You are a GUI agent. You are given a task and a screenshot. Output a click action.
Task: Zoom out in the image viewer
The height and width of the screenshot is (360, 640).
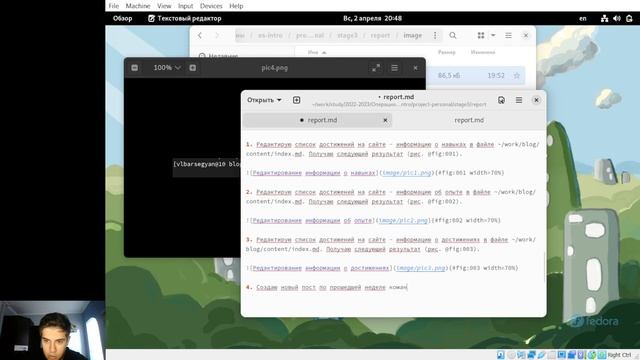click(134, 68)
